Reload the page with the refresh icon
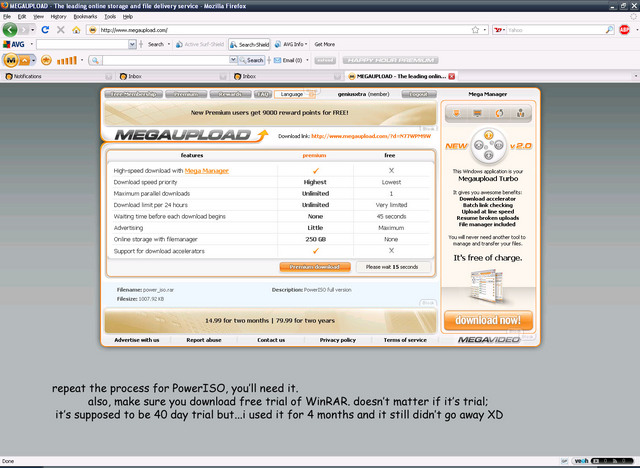Screen dimensions: 640x468 45,30
